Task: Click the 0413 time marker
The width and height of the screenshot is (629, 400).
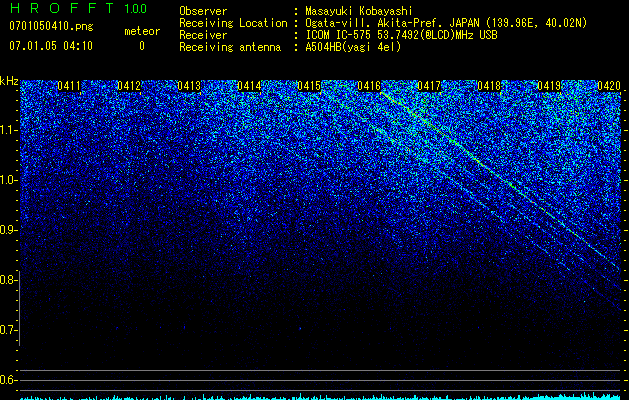Action: (x=189, y=86)
